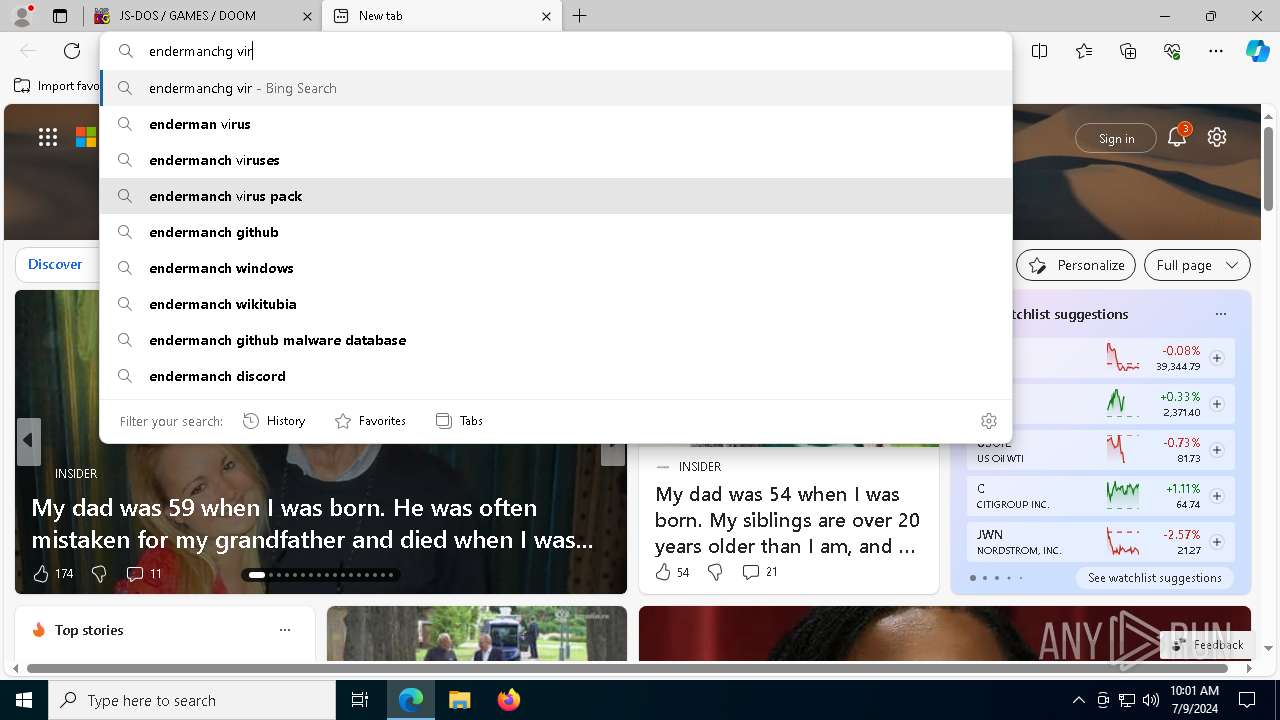Add -0.08% stock to watchlist

point(1217,358)
